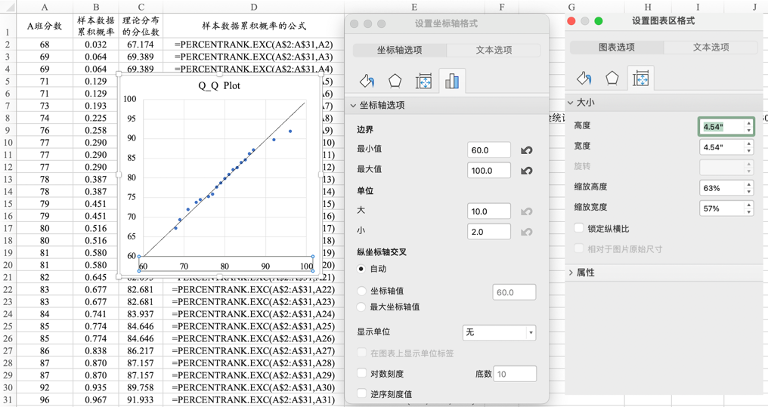The width and height of the screenshot is (768, 408).
Task: Open Fill & Line icon in chart area panel
Action: point(584,78)
